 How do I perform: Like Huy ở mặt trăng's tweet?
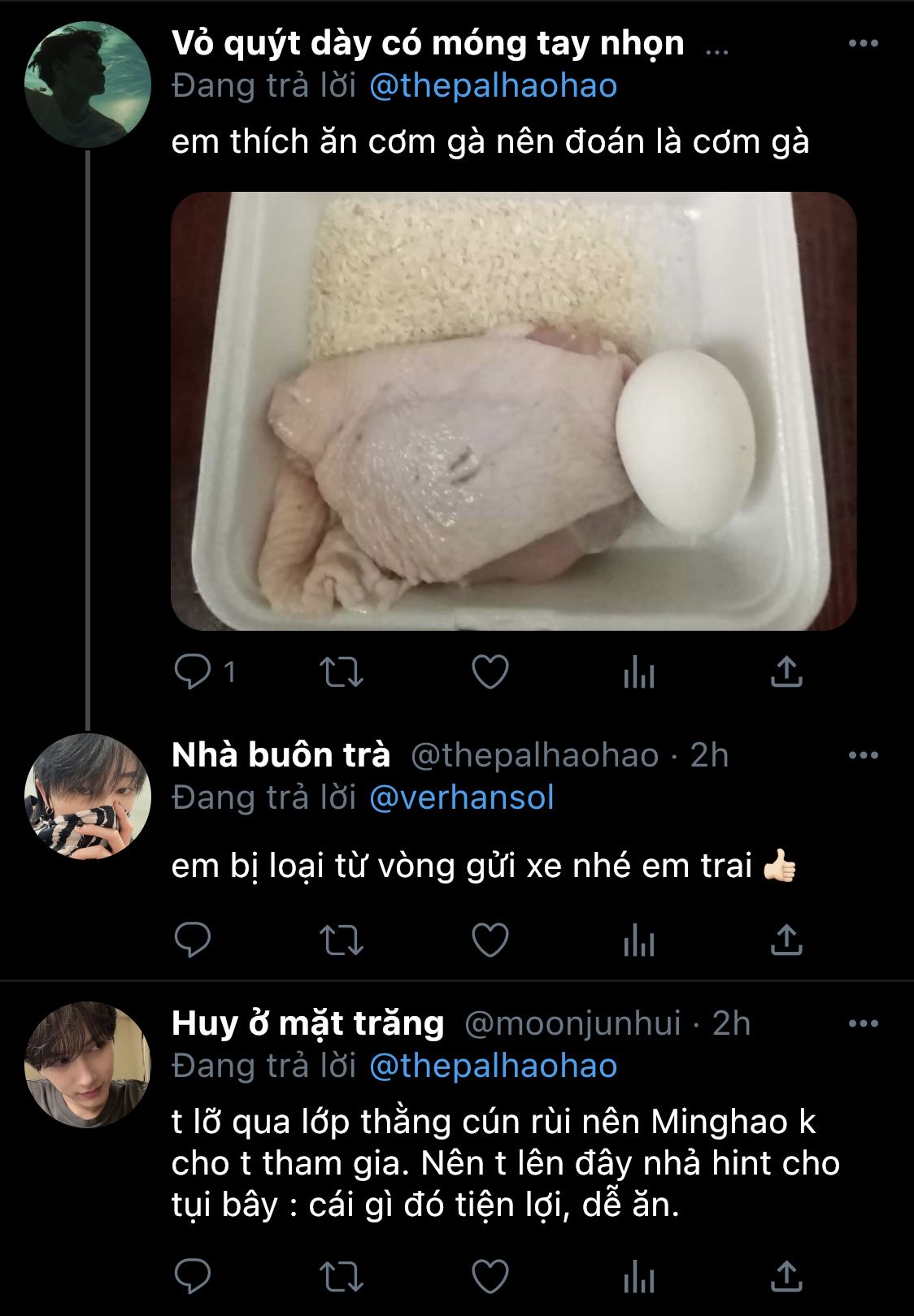(490, 1276)
